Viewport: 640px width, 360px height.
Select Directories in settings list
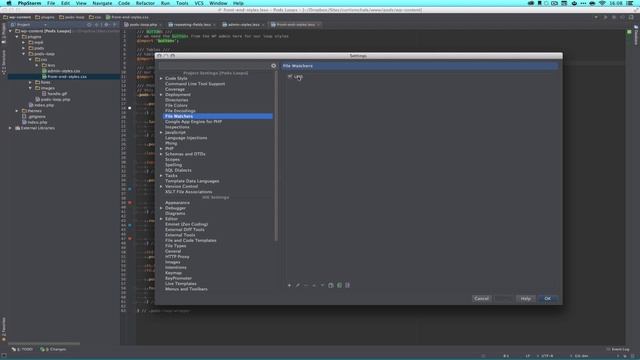(176, 100)
